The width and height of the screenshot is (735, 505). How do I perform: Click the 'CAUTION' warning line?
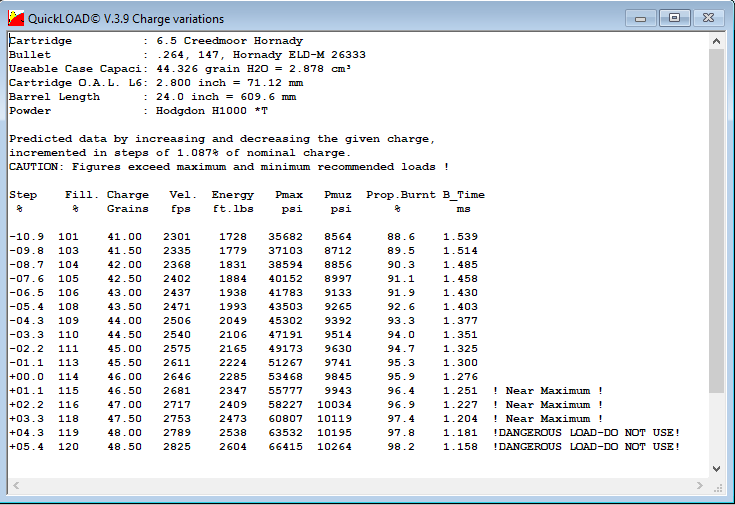[x=229, y=167]
